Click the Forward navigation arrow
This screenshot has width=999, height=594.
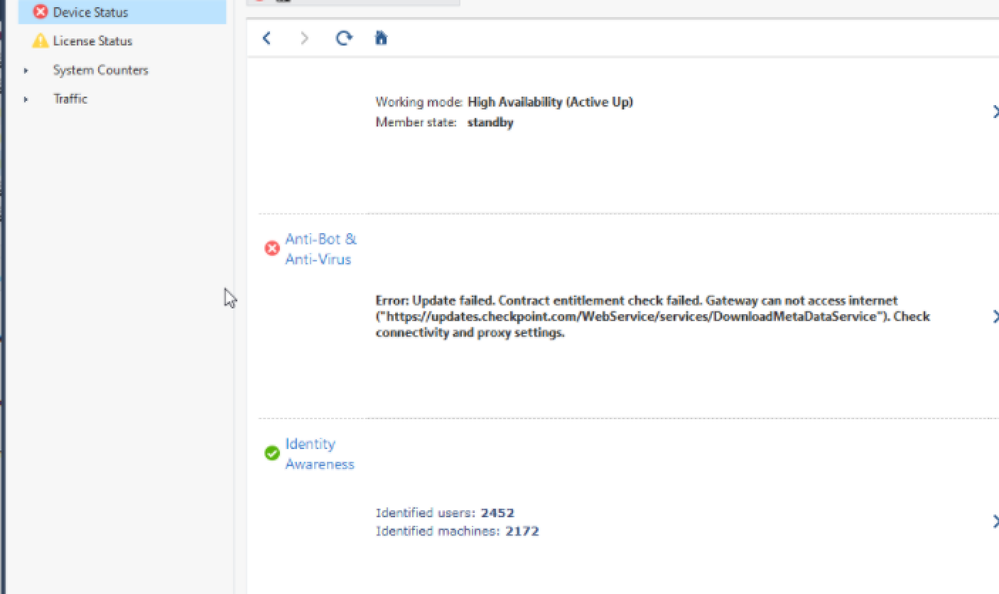[x=304, y=39]
